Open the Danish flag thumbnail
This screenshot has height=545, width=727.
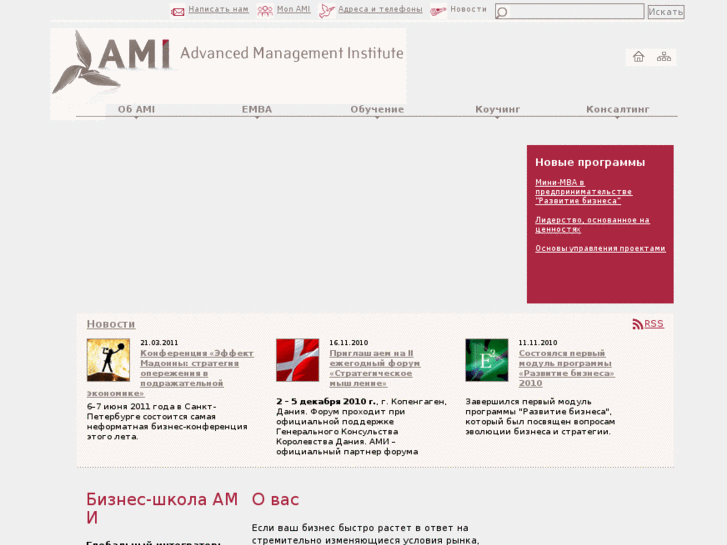pyautogui.click(x=298, y=360)
